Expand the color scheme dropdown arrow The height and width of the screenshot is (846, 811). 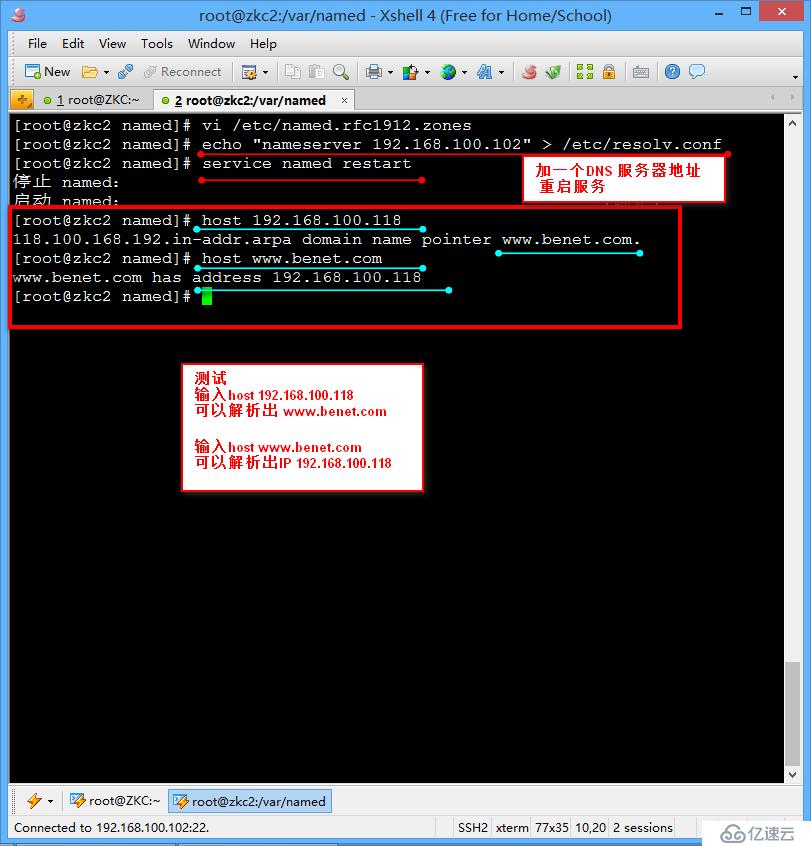pyautogui.click(x=427, y=72)
